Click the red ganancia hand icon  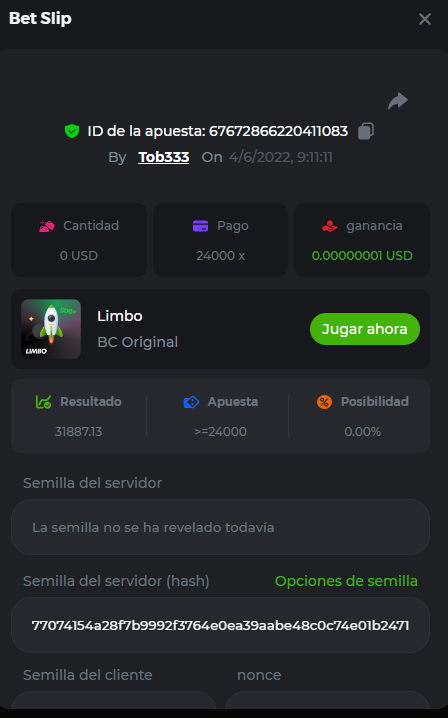point(329,226)
